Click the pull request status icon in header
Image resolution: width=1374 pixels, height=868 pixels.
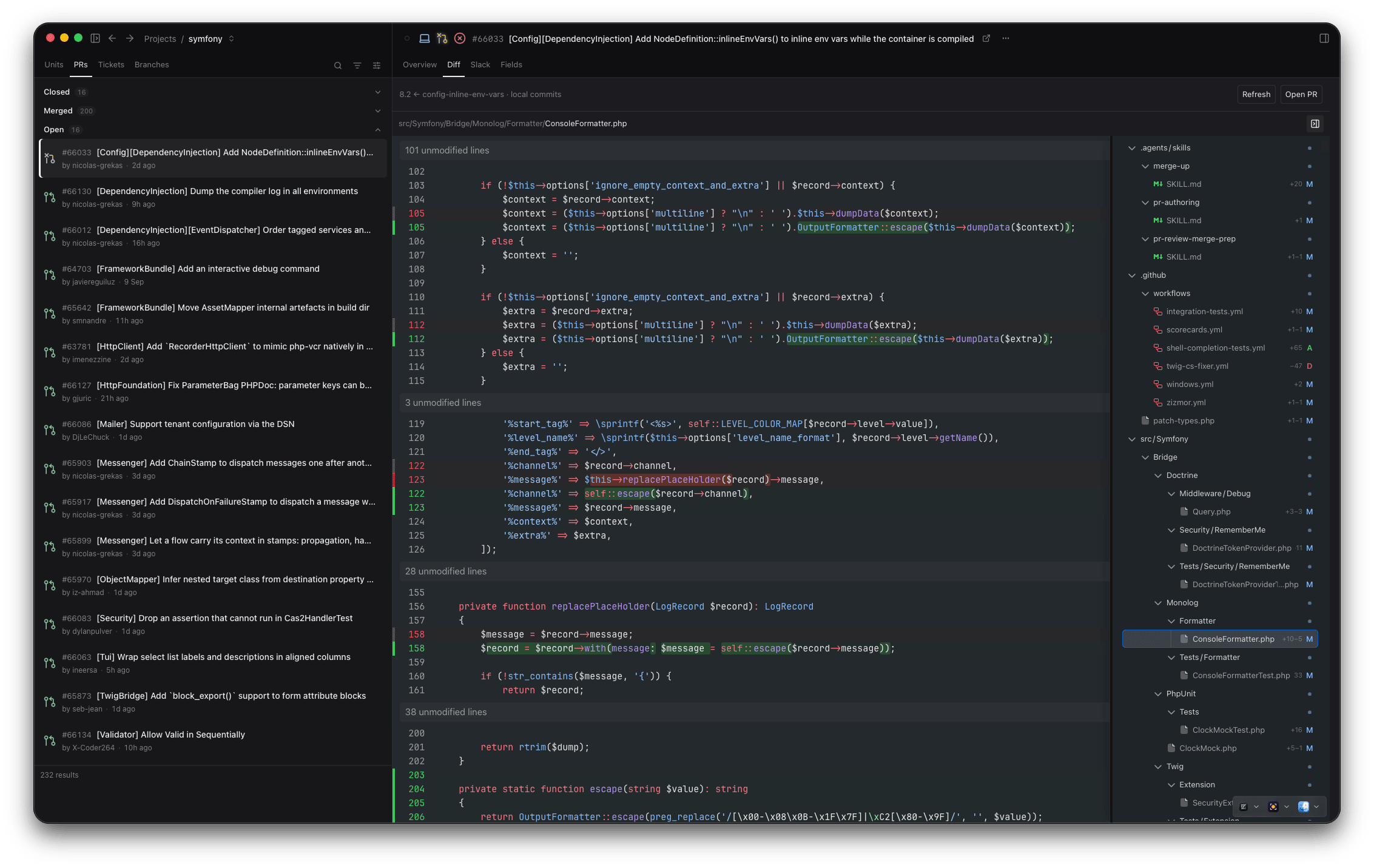[442, 38]
